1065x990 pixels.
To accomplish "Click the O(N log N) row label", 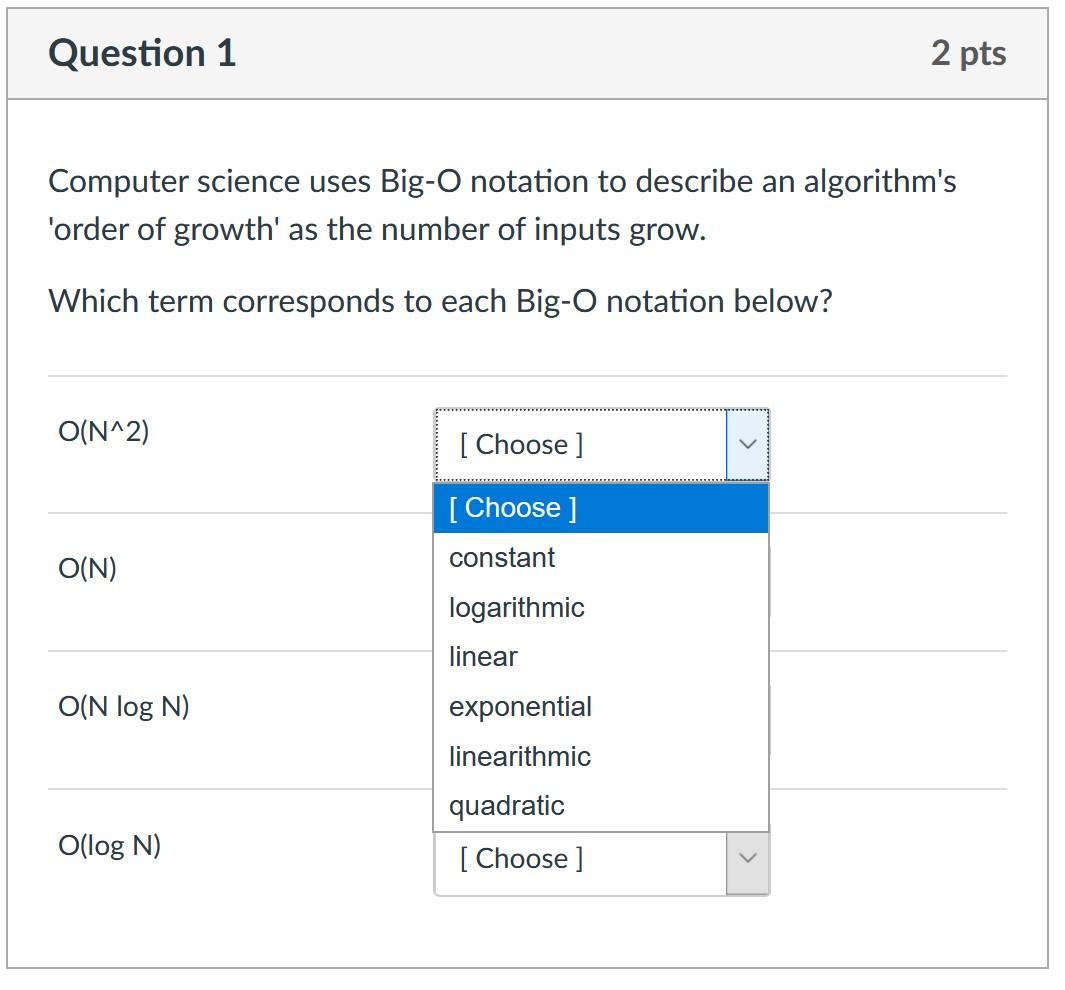I will click(124, 707).
